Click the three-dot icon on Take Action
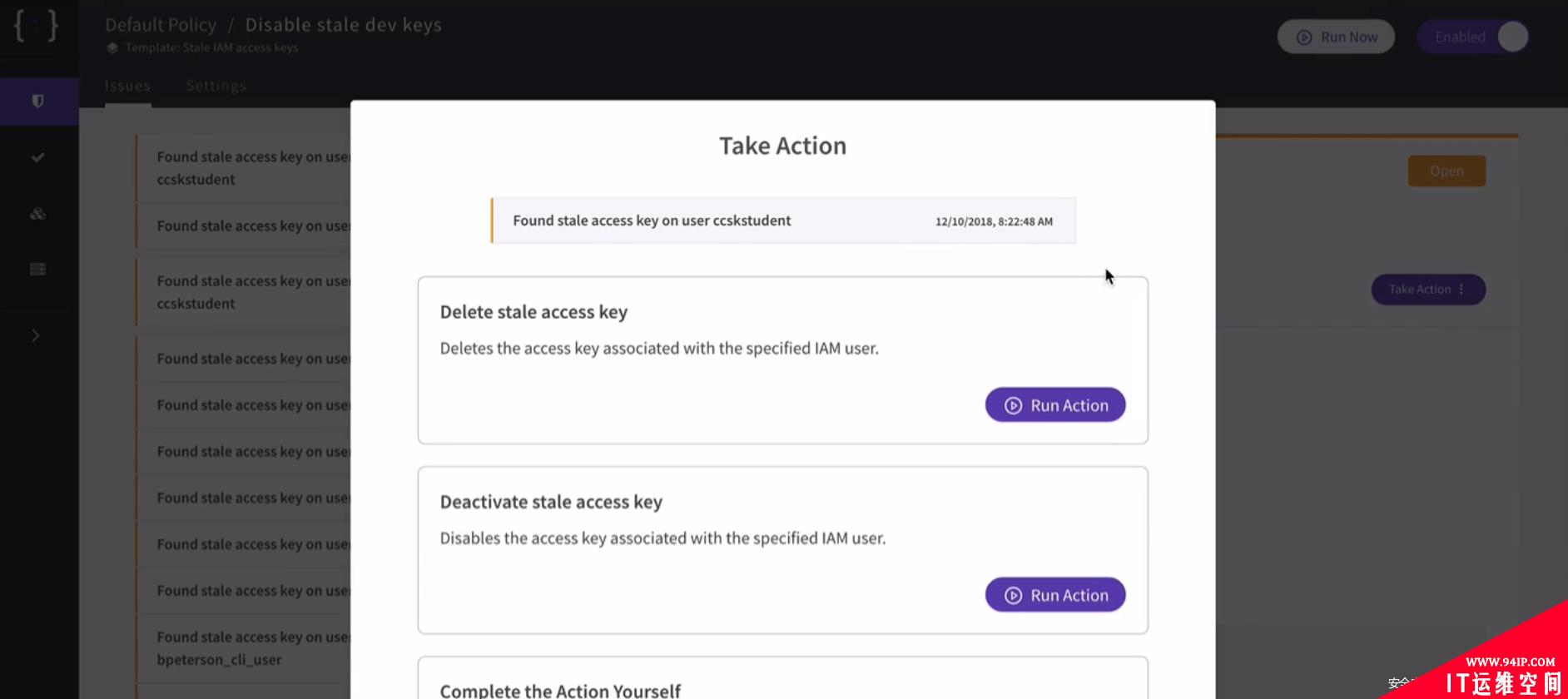The image size is (1568, 699). [x=1461, y=290]
